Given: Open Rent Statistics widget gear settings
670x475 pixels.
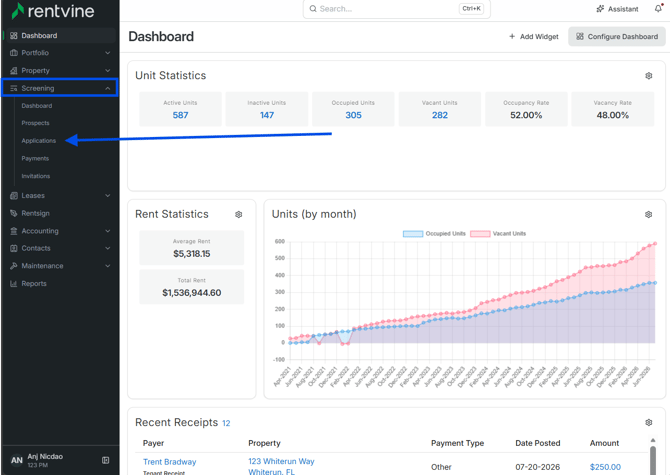Looking at the screenshot, I should pos(238,214).
